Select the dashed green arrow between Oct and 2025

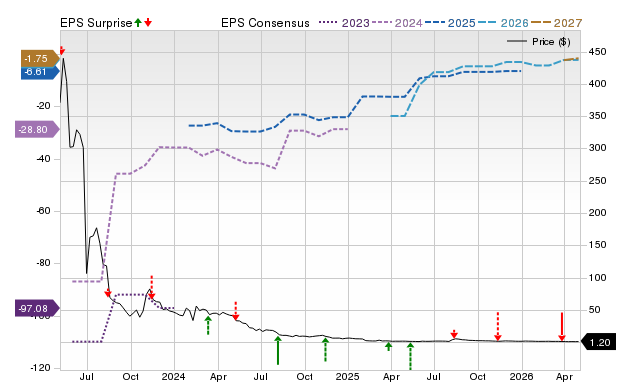pos(325,349)
